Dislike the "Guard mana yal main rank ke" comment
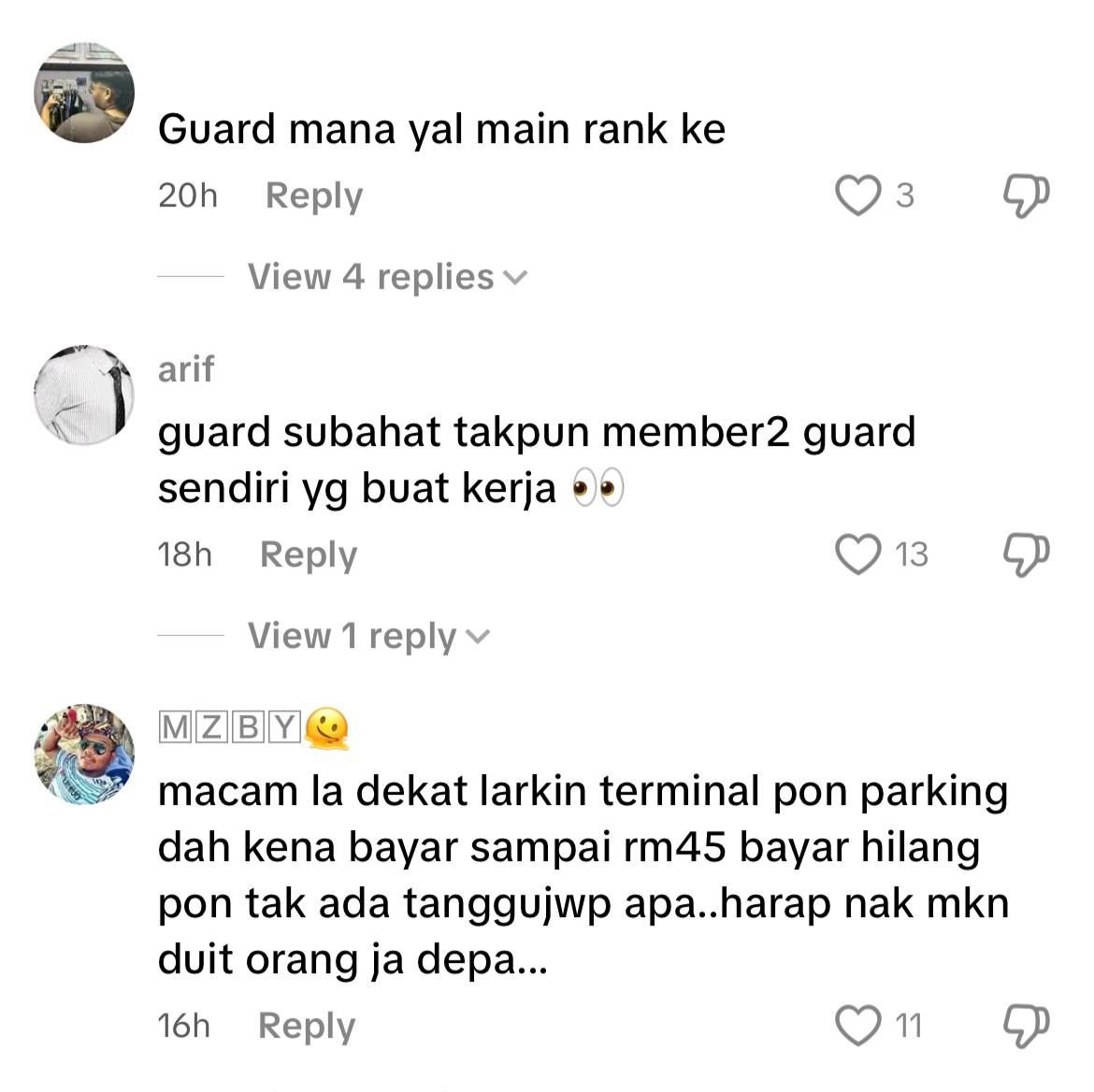This screenshot has height=1092, width=1094. [1026, 196]
